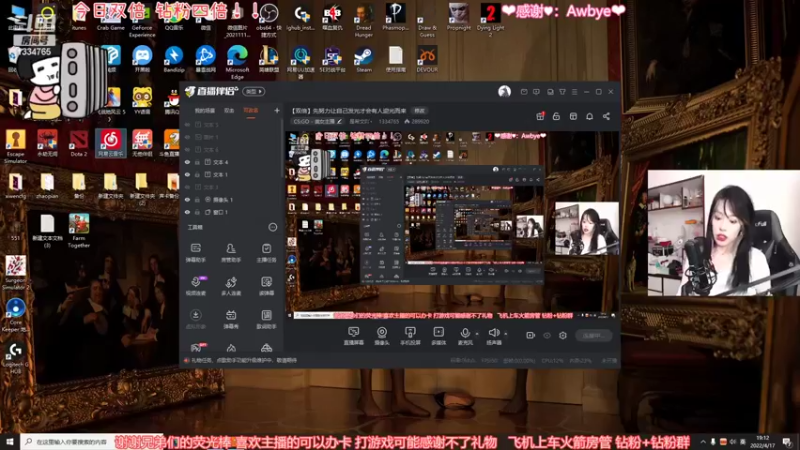Open the Steam desktop shortcut
This screenshot has width=800, height=450.
coord(364,59)
